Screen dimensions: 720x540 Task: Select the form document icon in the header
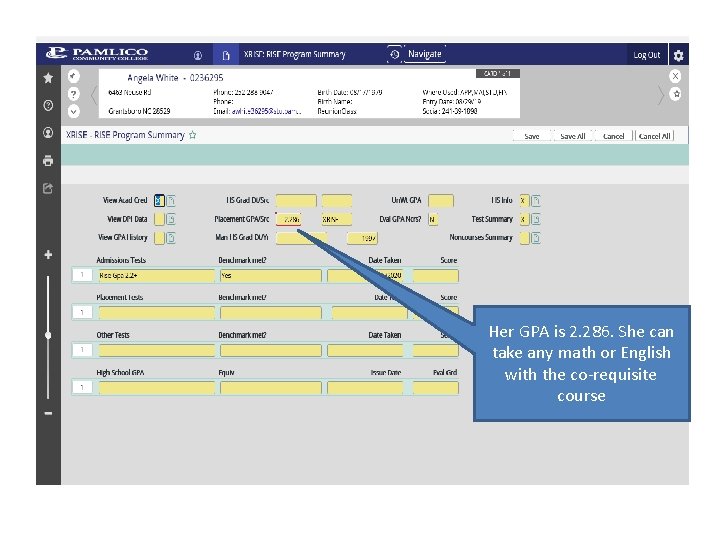coord(226,55)
